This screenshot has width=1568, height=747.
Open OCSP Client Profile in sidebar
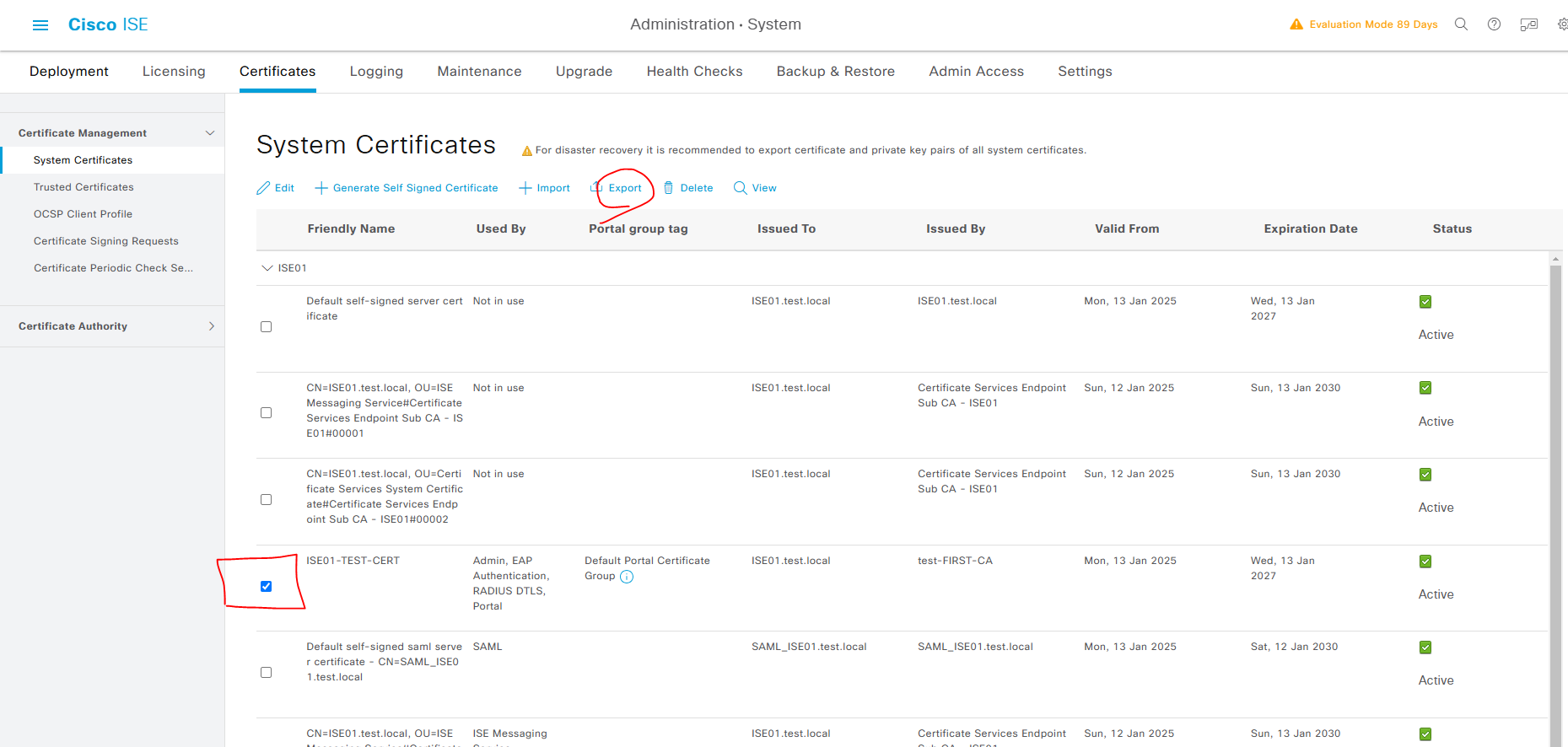(x=83, y=214)
